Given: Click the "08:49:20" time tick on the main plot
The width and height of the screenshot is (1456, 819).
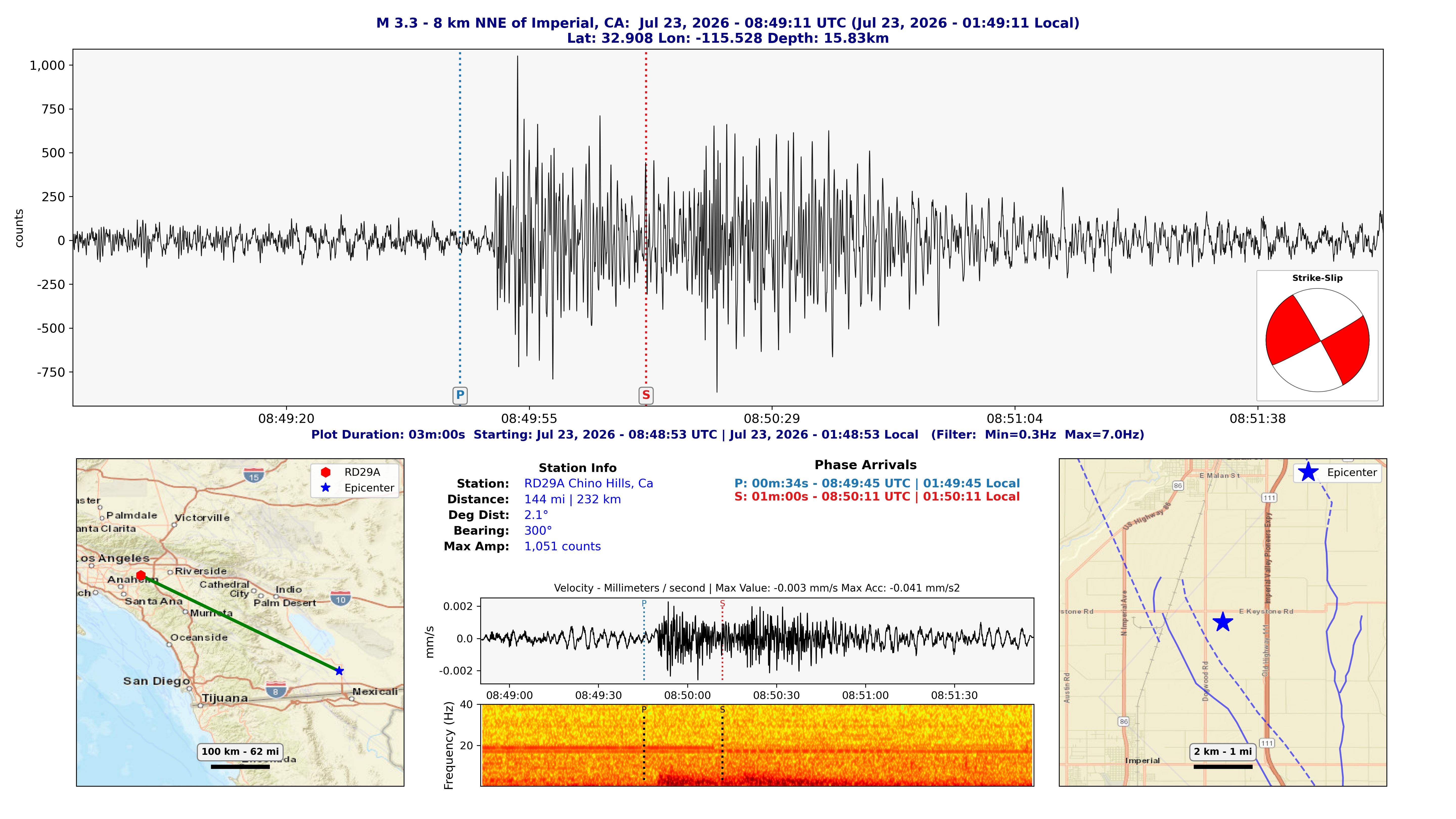Looking at the screenshot, I should coord(287,419).
